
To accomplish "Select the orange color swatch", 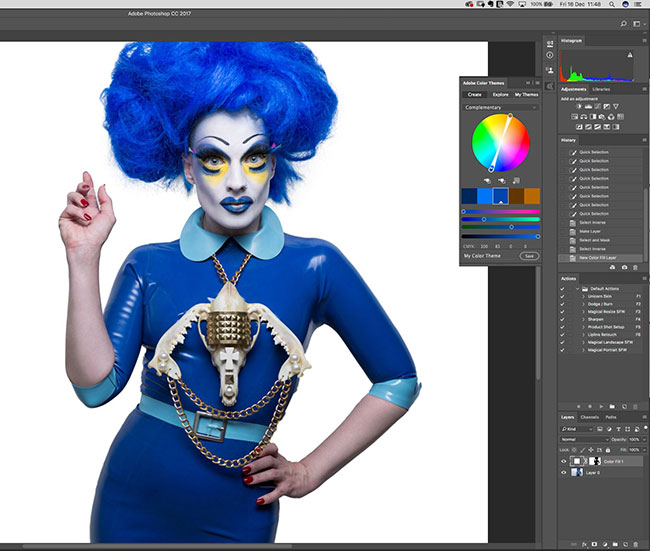I will pos(531,196).
